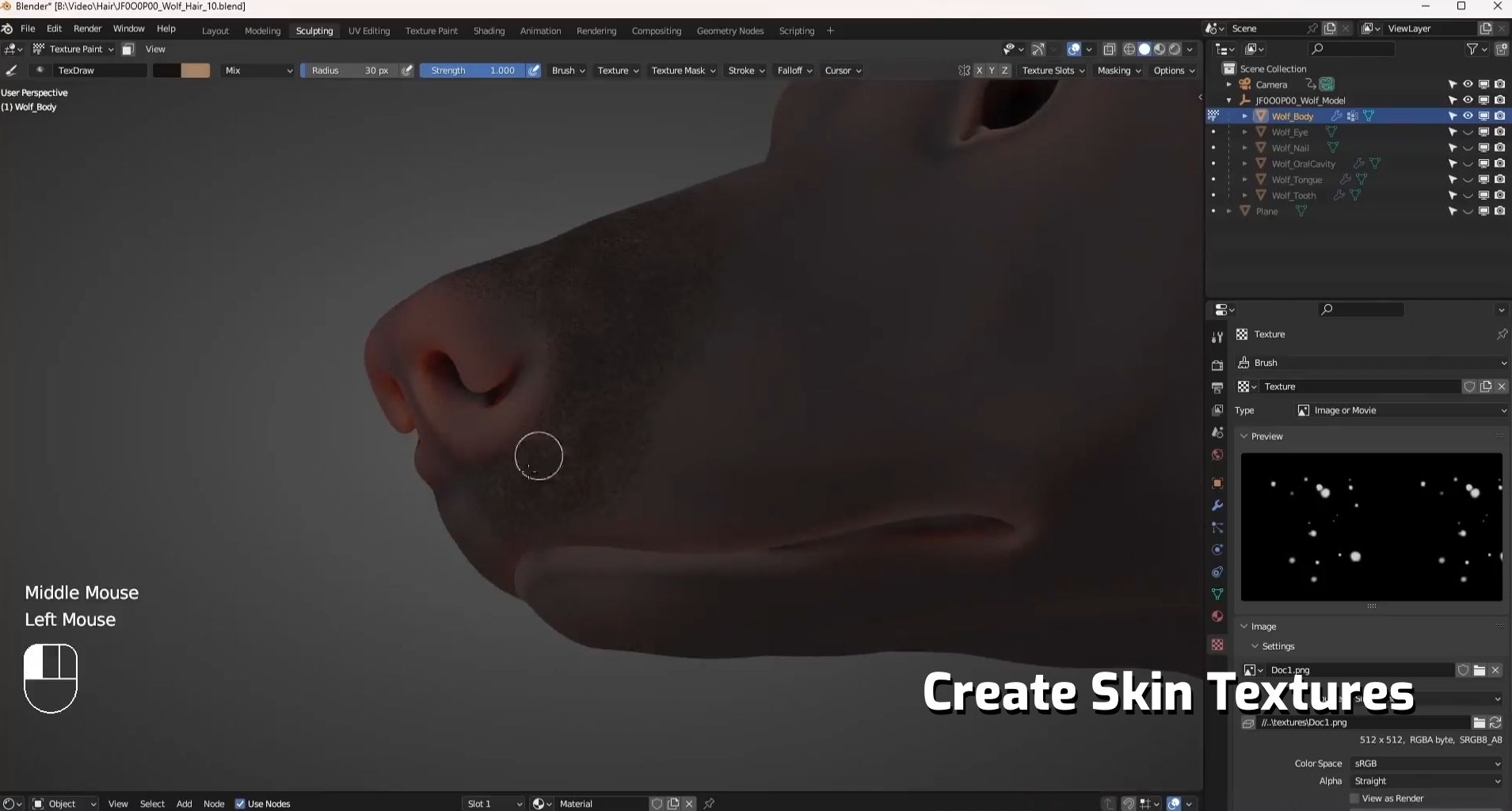
Task: Open the Texture Slots popover
Action: click(1053, 70)
